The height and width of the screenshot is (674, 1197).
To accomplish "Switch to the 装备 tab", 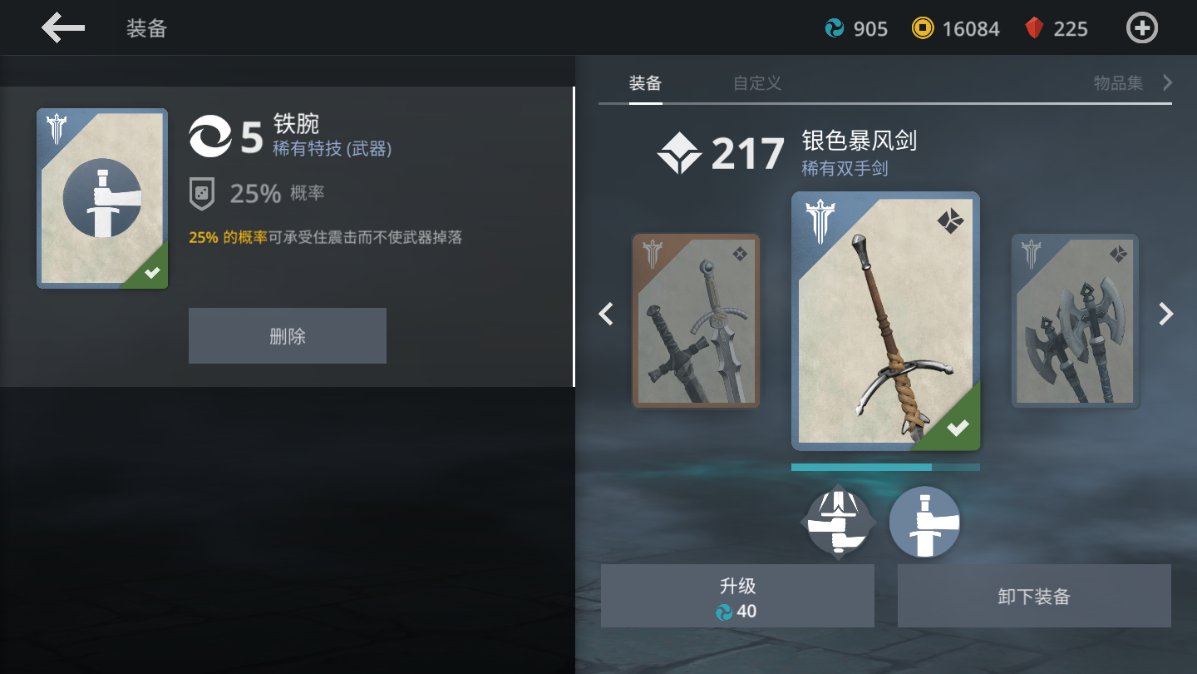I will pyautogui.click(x=645, y=82).
